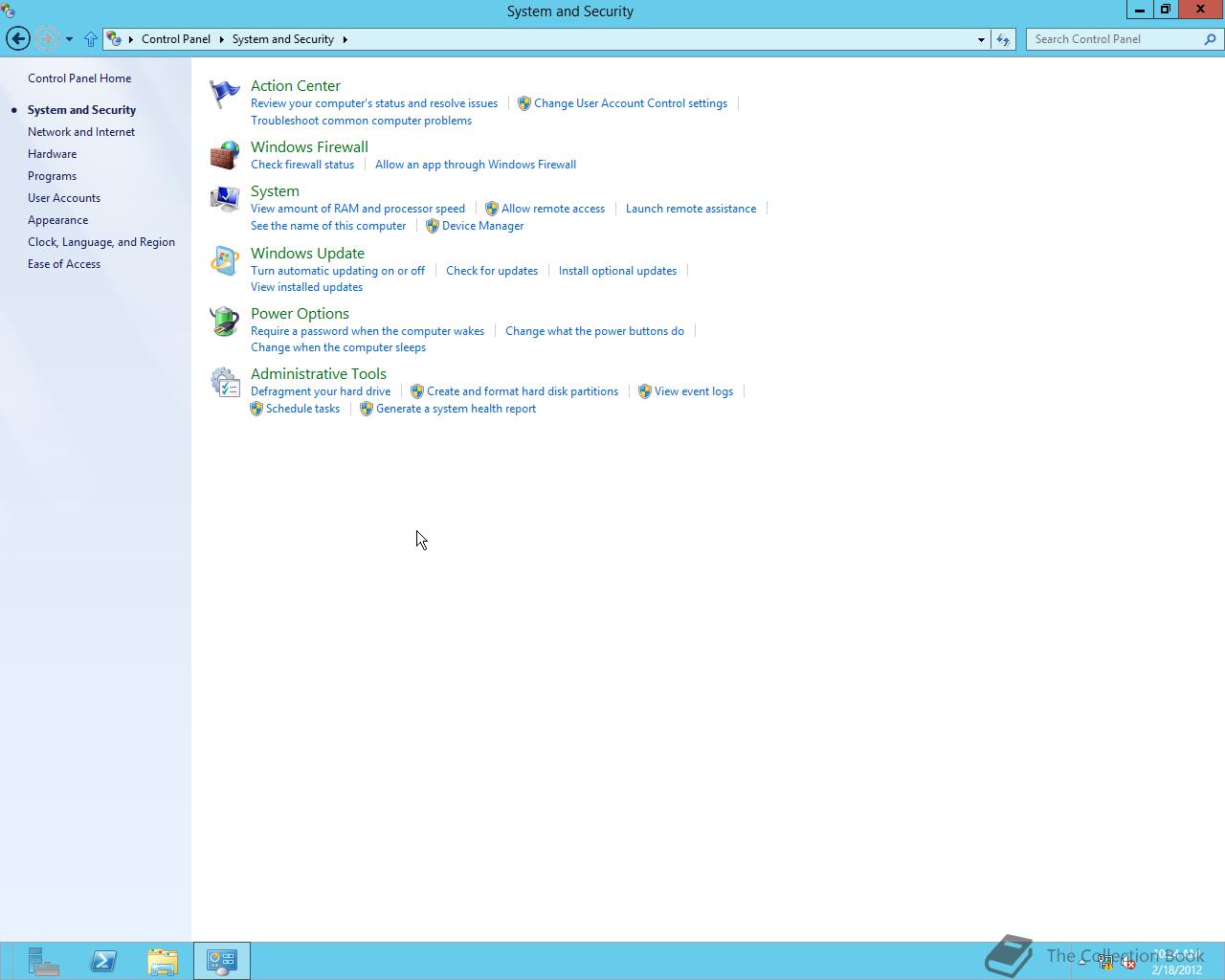Open Clock, Language, and Region
The height and width of the screenshot is (980, 1225).
coord(101,242)
